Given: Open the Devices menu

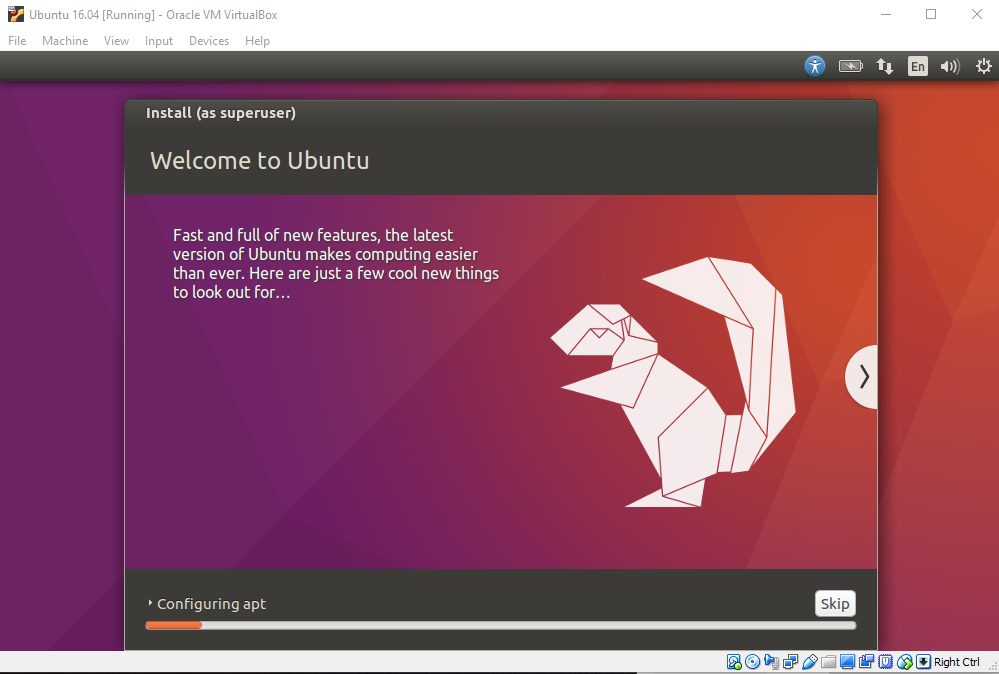Looking at the screenshot, I should coord(209,41).
